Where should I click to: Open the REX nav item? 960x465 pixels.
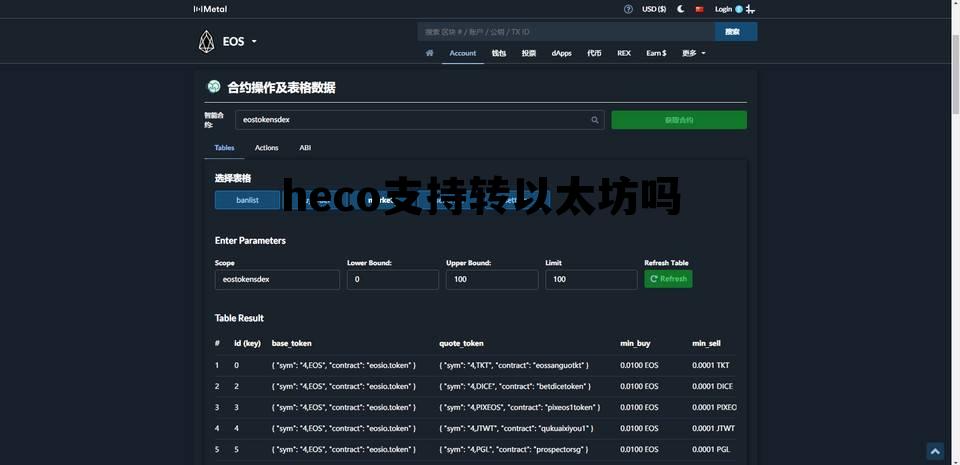pos(624,53)
